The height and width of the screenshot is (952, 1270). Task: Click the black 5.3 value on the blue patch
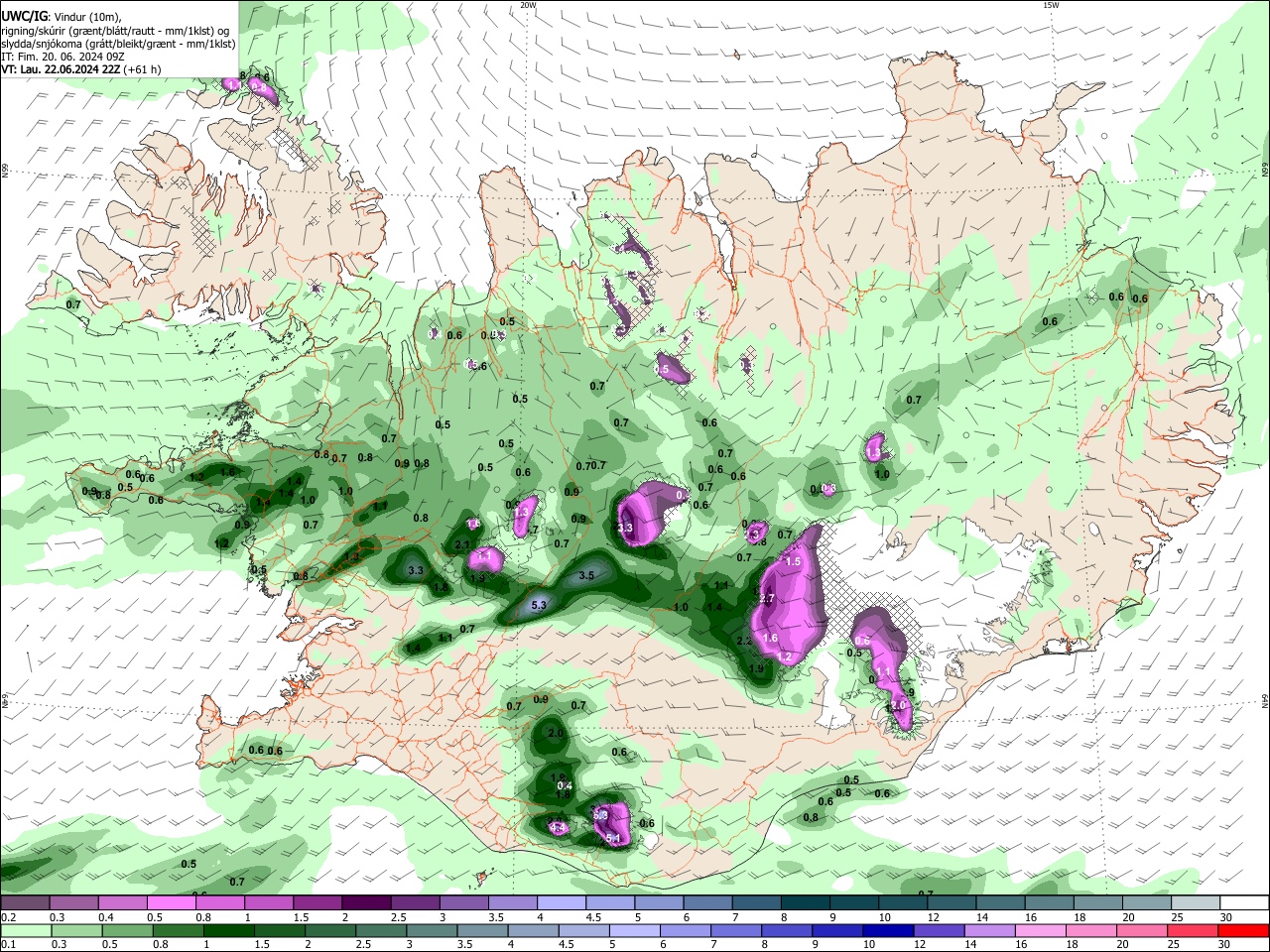pos(539,604)
